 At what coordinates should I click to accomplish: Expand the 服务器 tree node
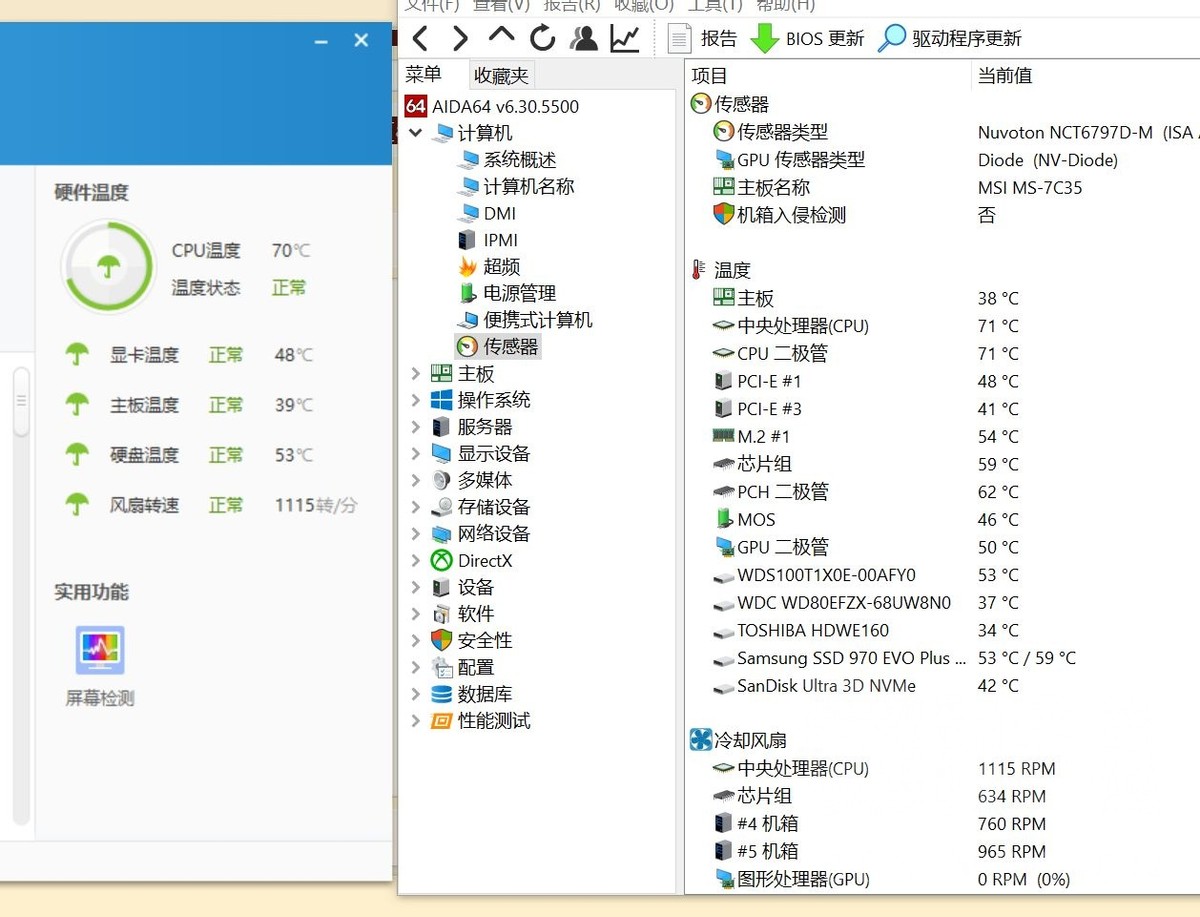[415, 427]
